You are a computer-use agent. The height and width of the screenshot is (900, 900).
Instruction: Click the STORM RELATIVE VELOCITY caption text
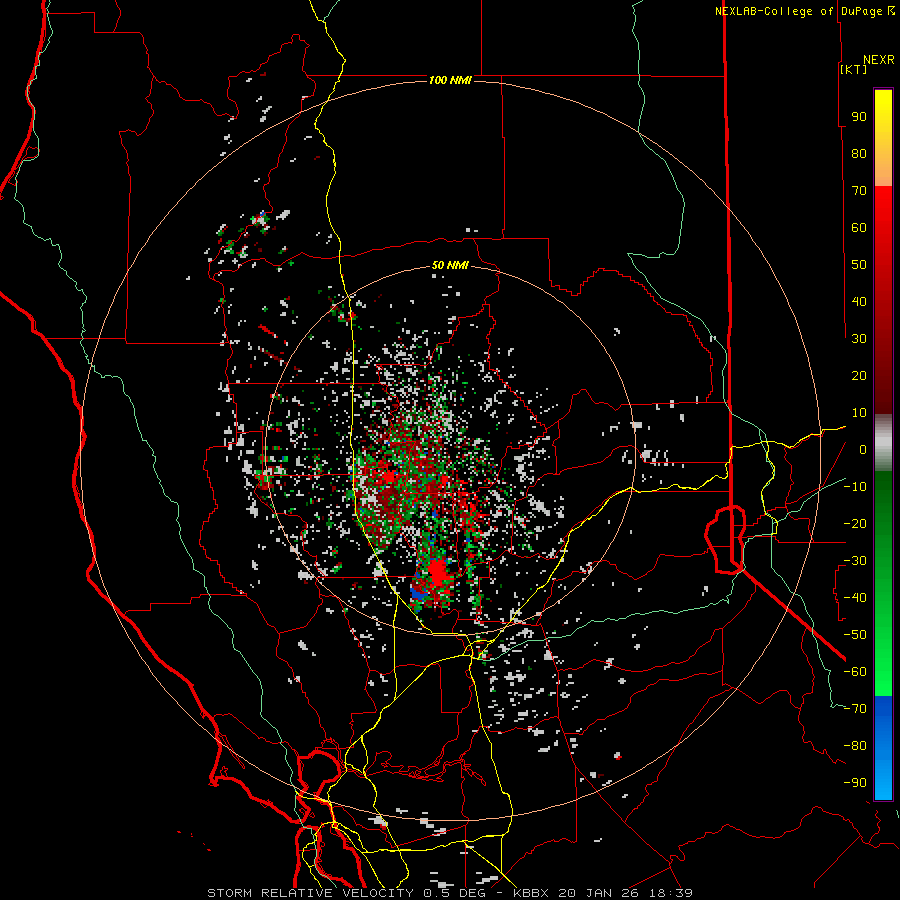313,893
